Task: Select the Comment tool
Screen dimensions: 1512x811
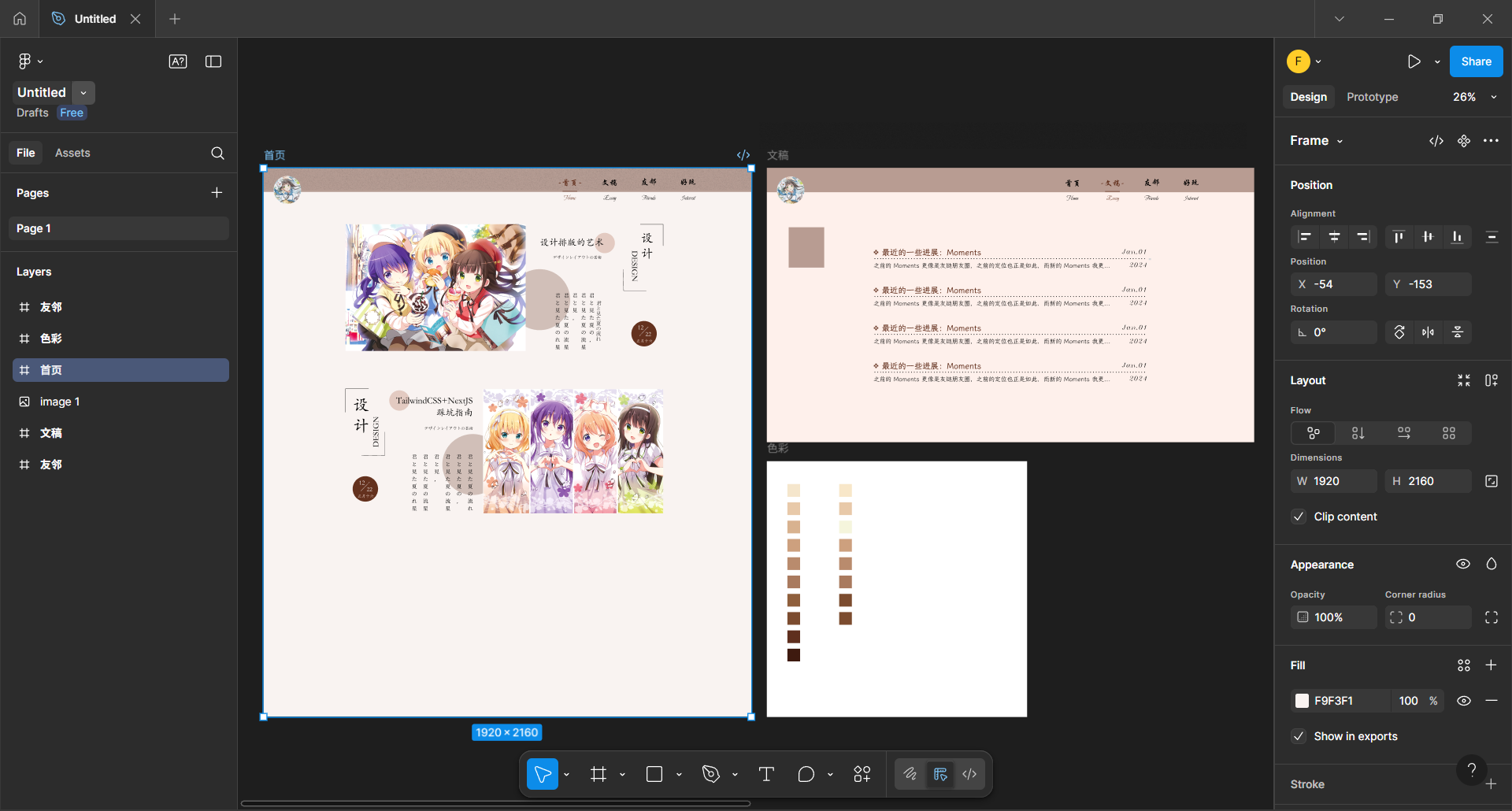Action: click(x=806, y=775)
